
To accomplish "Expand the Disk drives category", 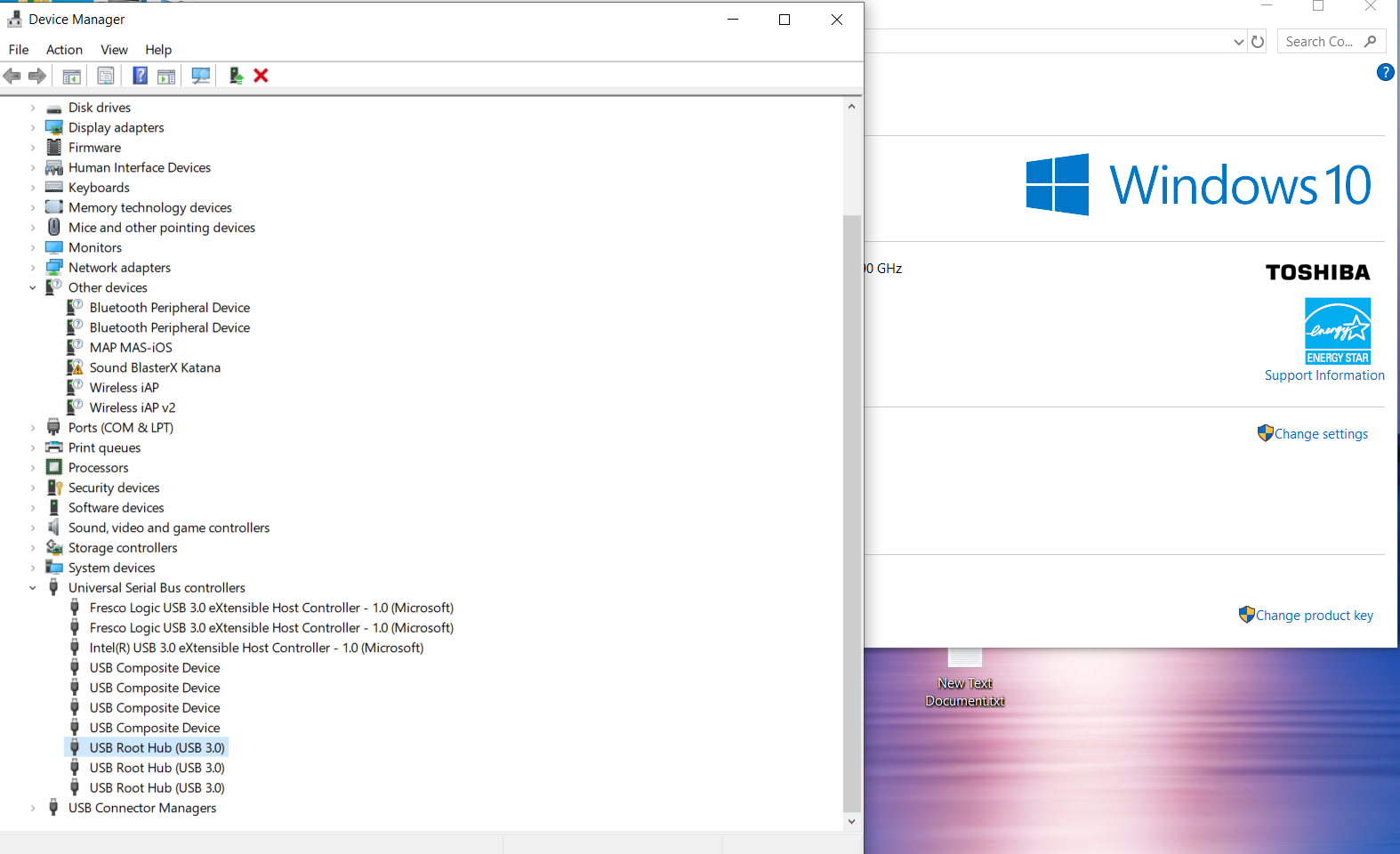I will (x=33, y=108).
